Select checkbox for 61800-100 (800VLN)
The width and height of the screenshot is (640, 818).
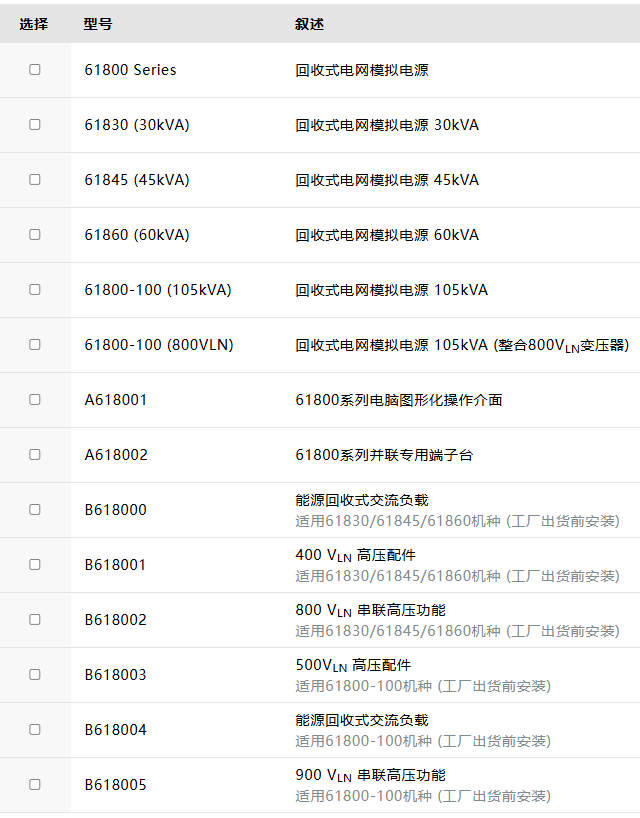coord(34,344)
